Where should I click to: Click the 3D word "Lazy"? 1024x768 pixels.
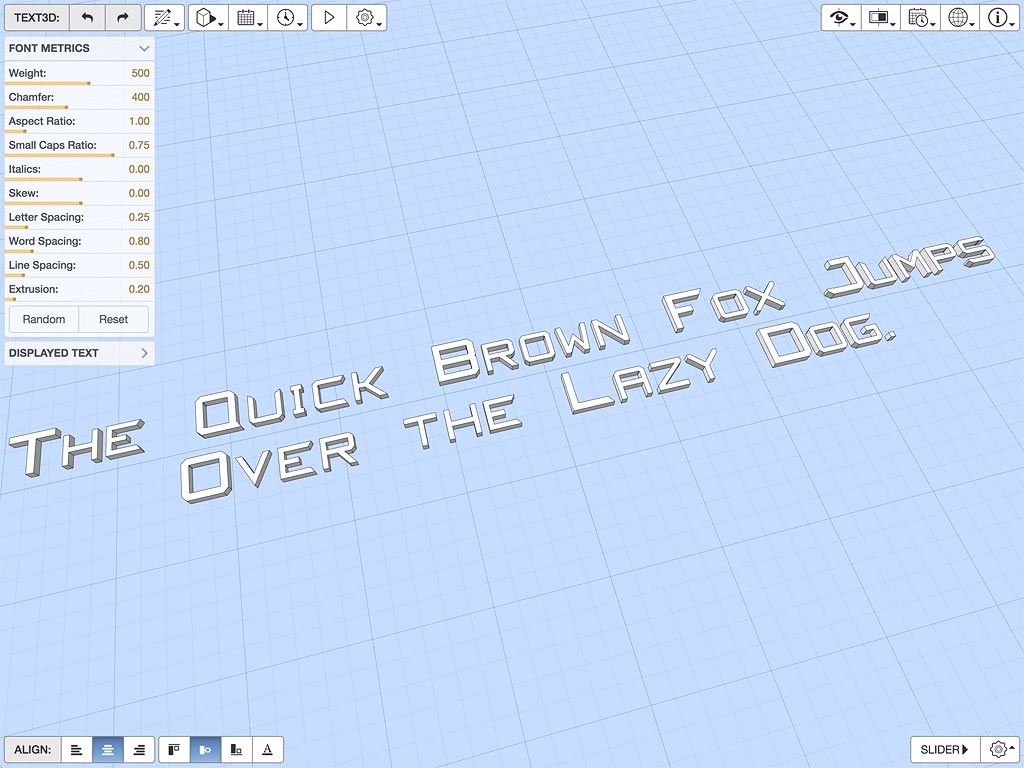click(640, 380)
